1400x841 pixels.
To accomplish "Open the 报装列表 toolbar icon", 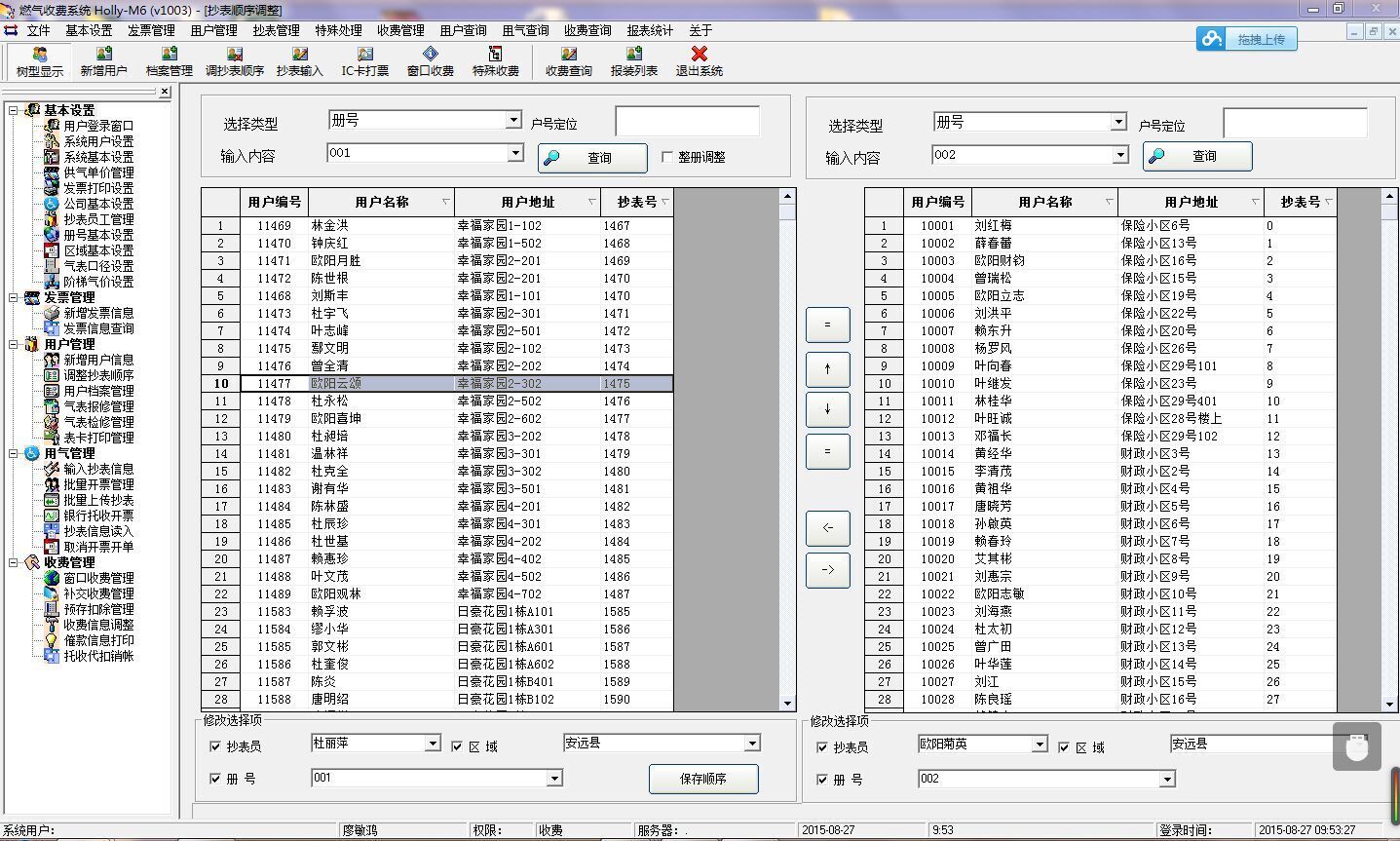I will pos(633,60).
